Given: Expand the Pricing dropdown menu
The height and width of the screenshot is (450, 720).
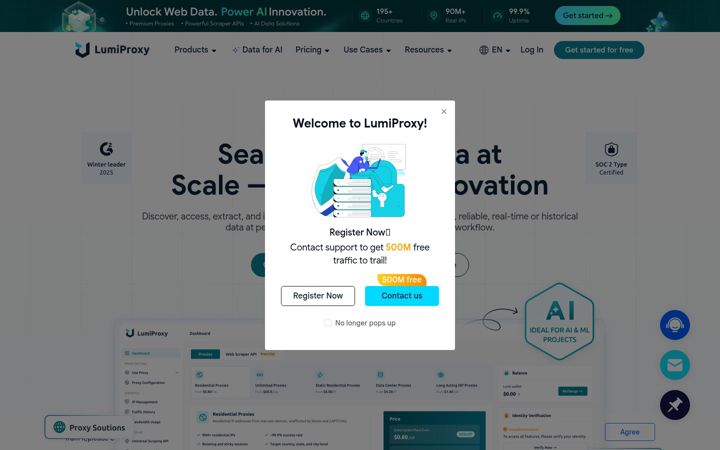Looking at the screenshot, I should 312,50.
